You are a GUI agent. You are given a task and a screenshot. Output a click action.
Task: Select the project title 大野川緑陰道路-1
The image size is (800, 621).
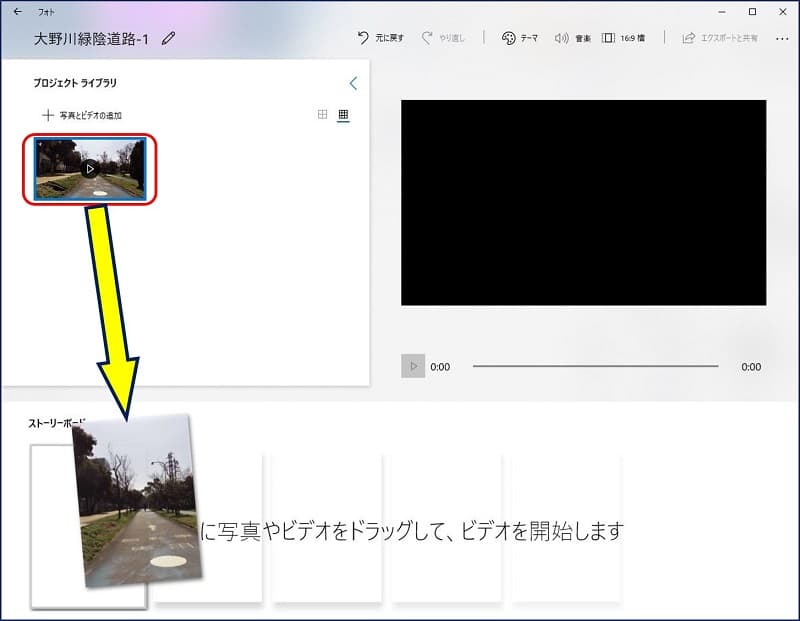point(91,38)
